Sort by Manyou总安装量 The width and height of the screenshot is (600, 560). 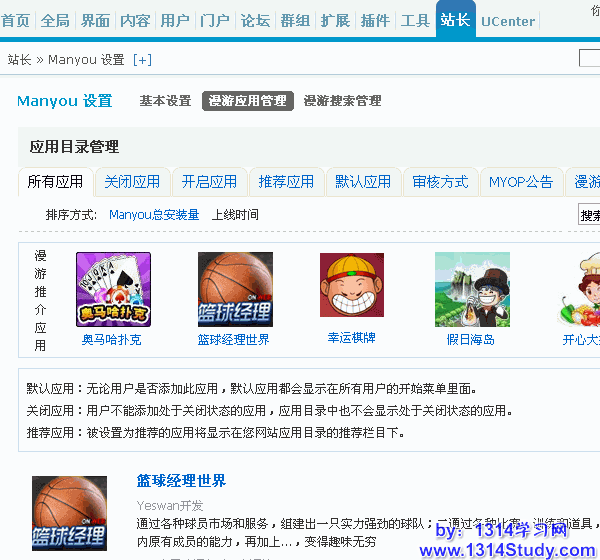(x=154, y=215)
